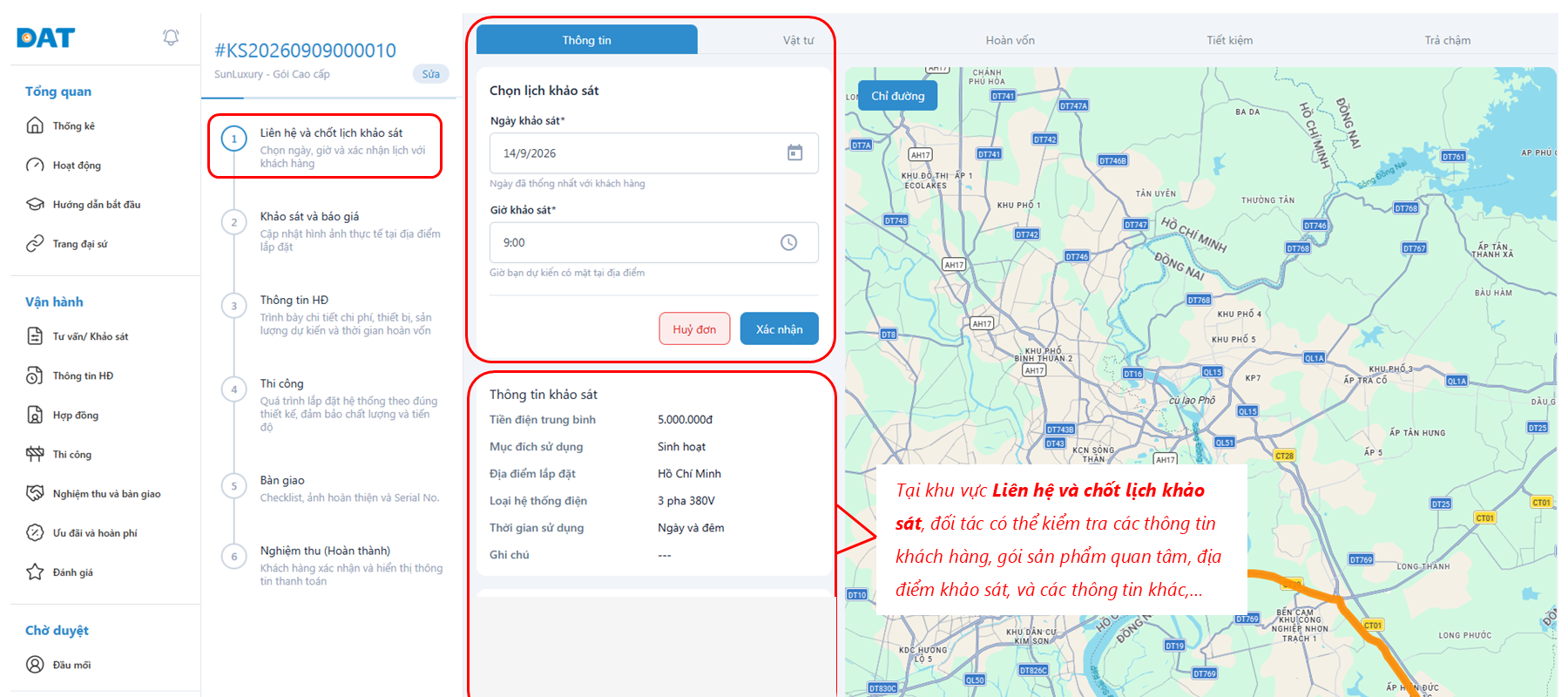Open the Thống kê home icon
The height and width of the screenshot is (697, 1568).
(35, 125)
